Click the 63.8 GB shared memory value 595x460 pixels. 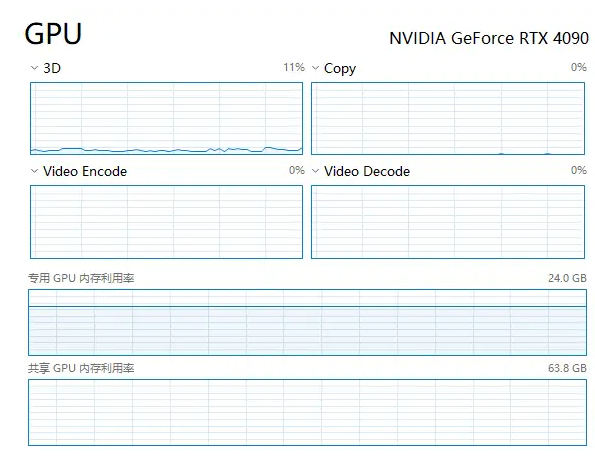point(567,368)
